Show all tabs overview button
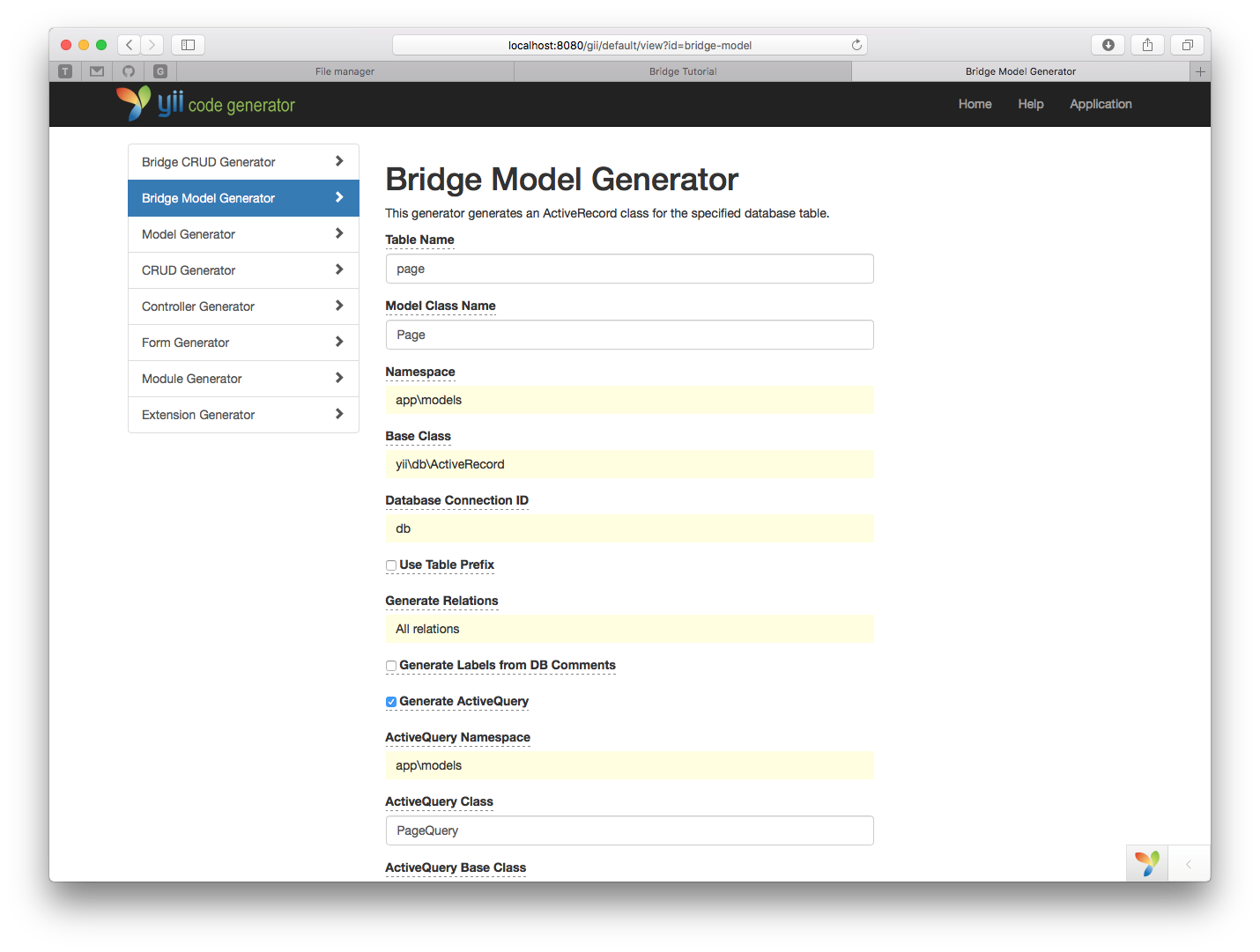The image size is (1260, 952). [1187, 45]
